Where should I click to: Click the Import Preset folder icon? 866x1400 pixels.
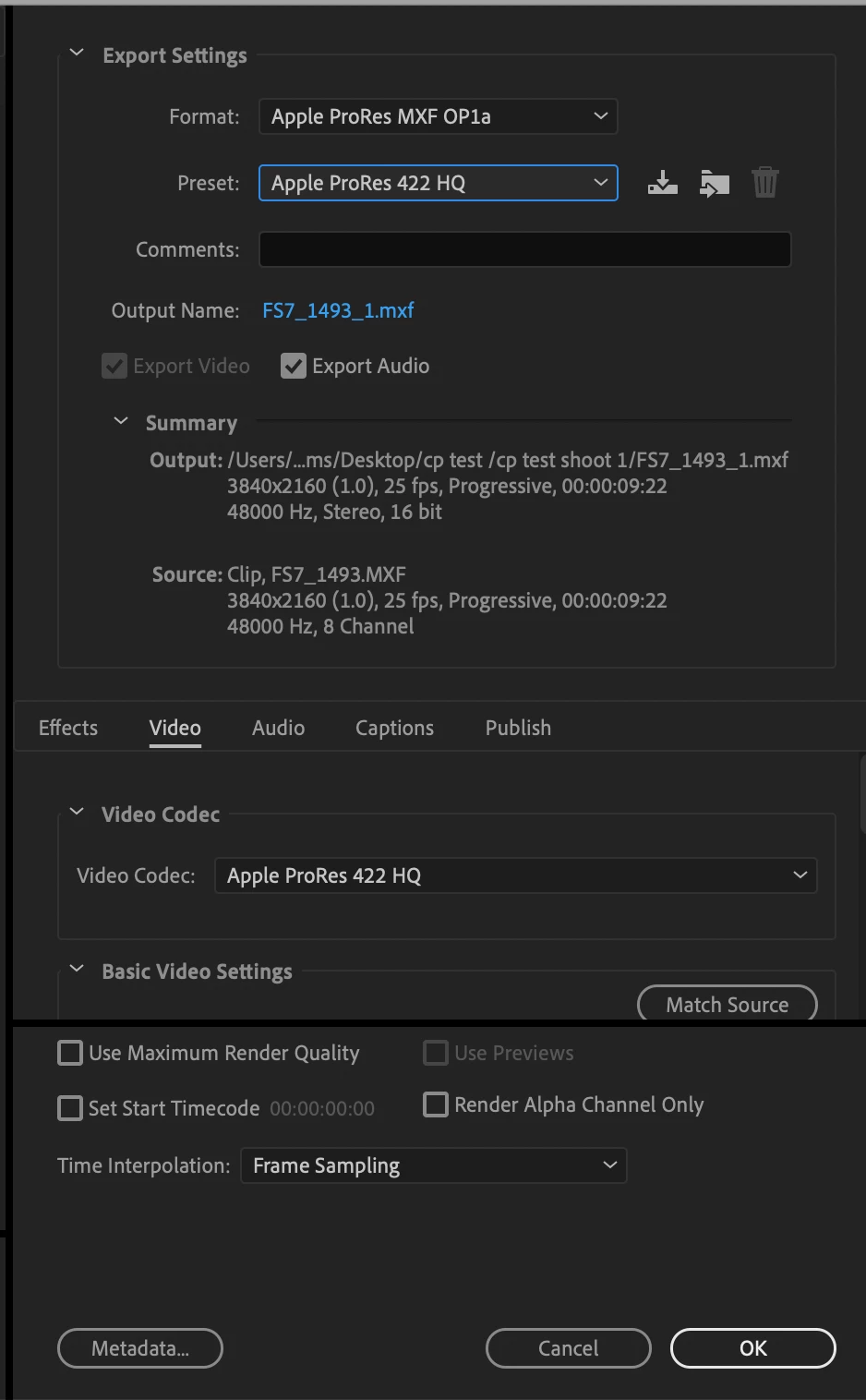coord(715,183)
